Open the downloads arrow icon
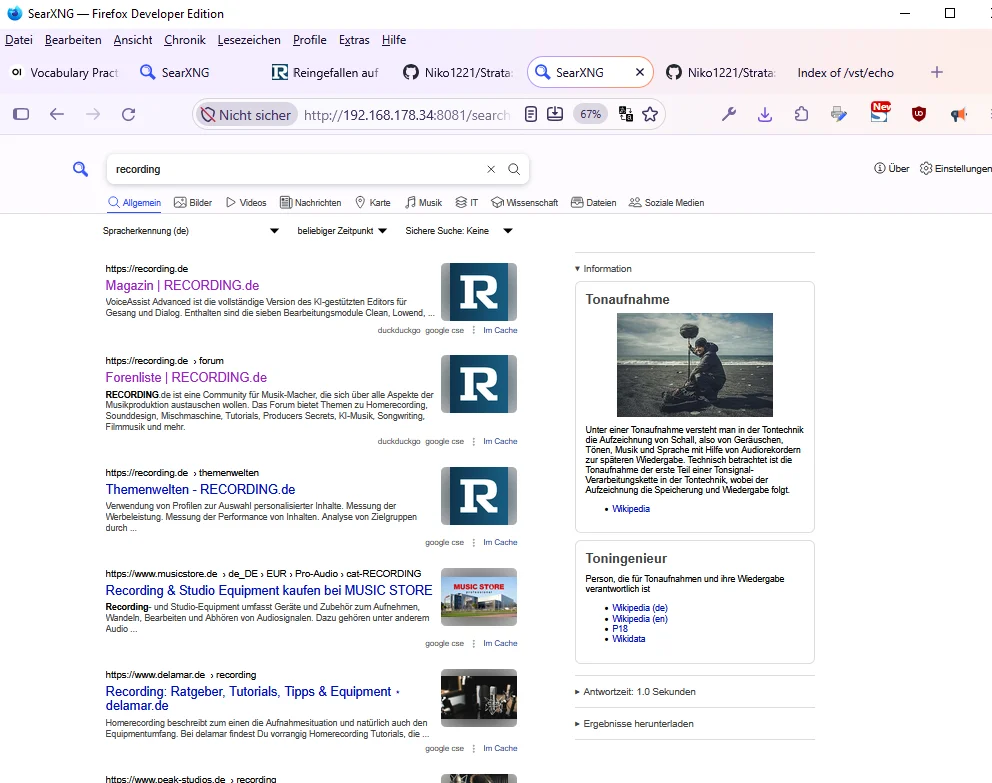Image resolution: width=992 pixels, height=783 pixels. (765, 114)
